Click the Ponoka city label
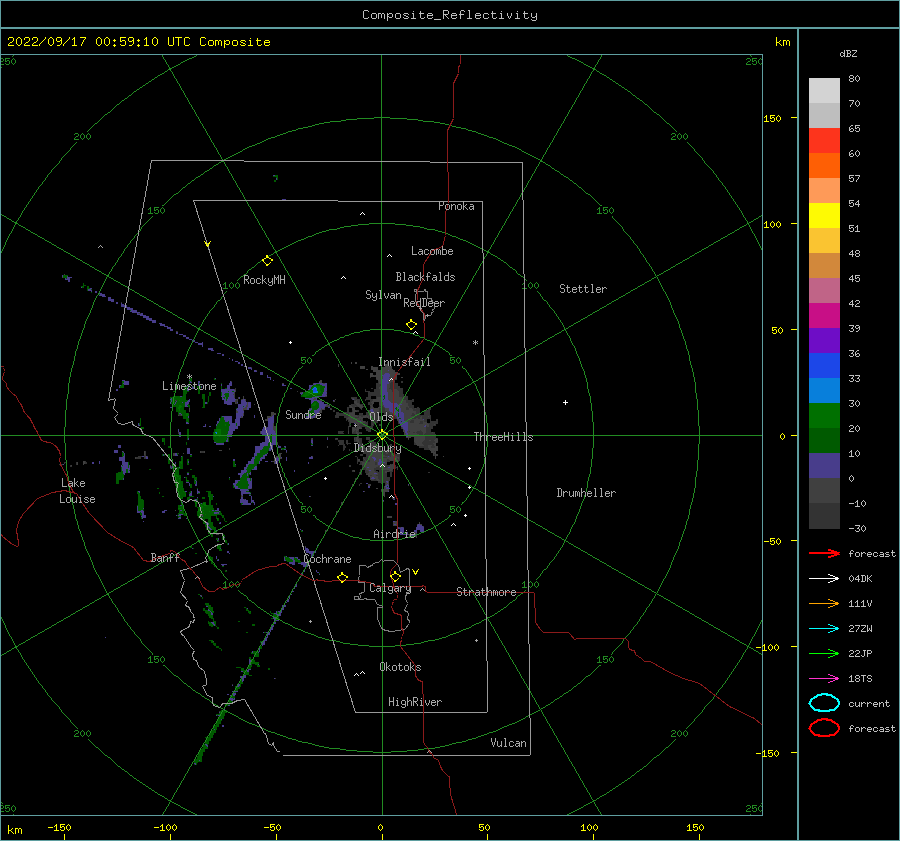The height and width of the screenshot is (841, 900). (456, 206)
